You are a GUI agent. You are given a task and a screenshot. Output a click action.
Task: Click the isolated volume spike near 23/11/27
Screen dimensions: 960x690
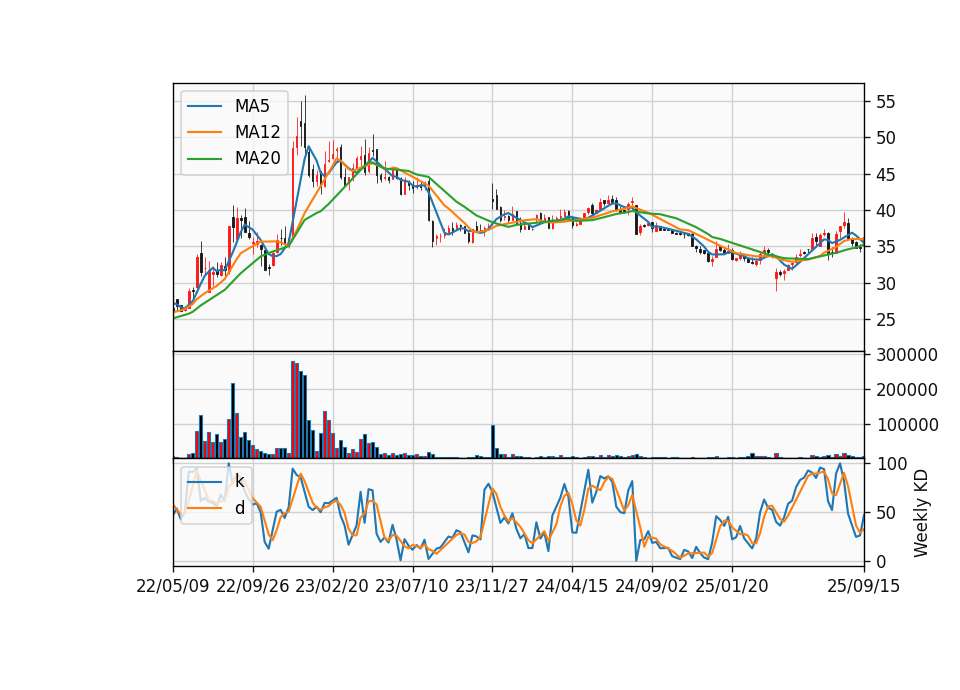pyautogui.click(x=493, y=441)
